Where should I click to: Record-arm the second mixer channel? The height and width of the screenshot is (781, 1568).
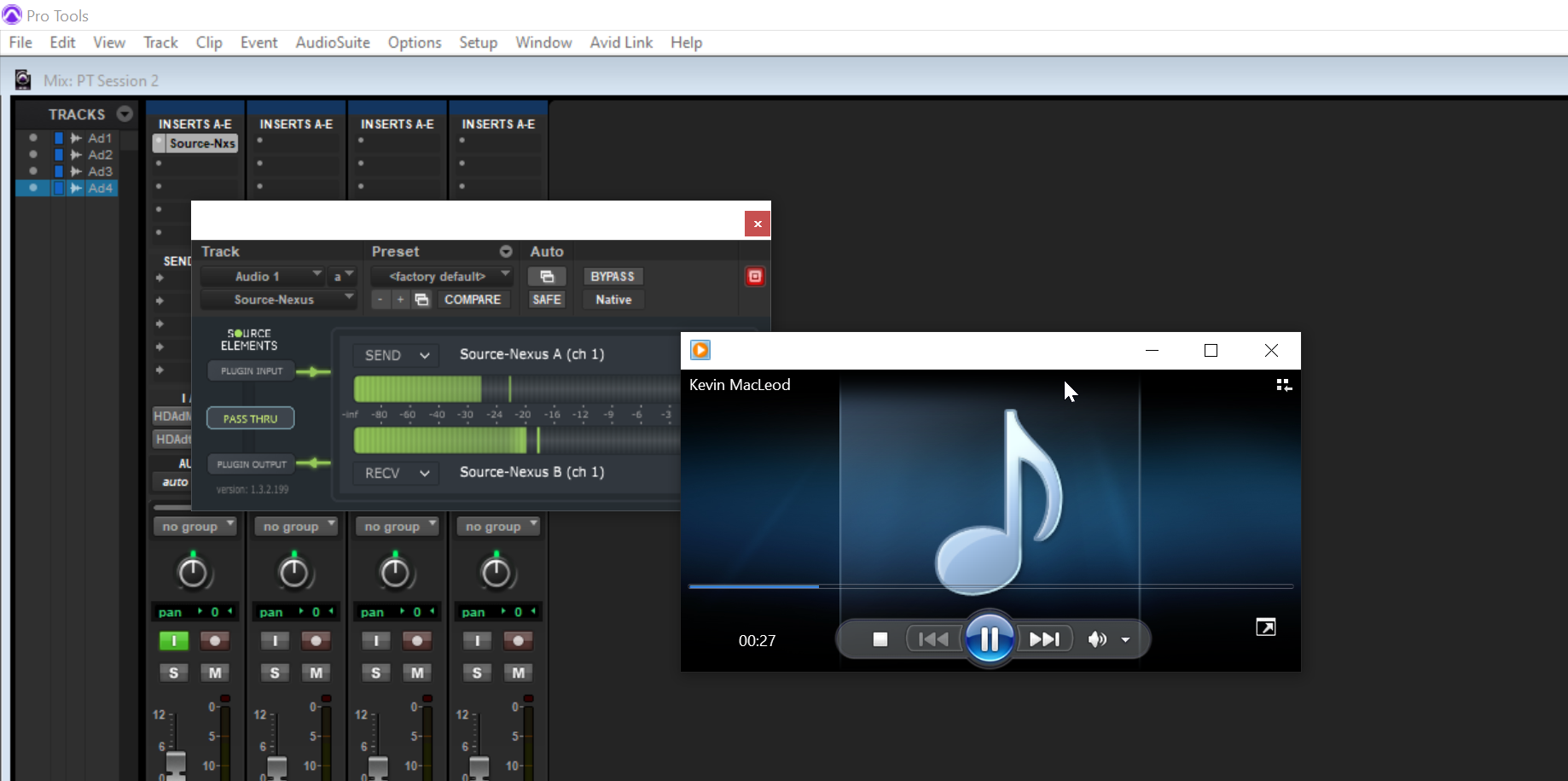[x=316, y=640]
